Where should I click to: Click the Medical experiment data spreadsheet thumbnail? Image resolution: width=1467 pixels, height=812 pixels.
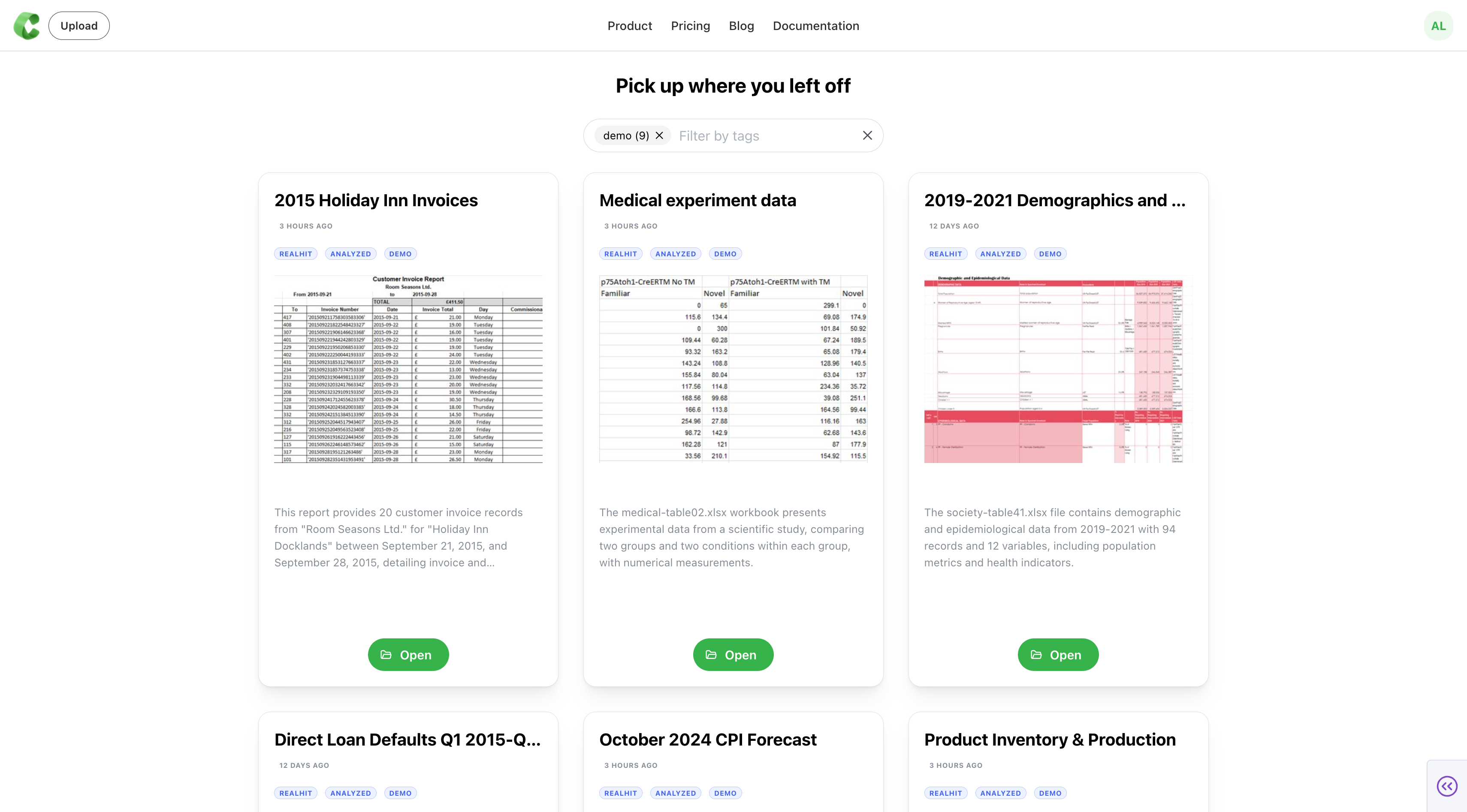tap(733, 369)
